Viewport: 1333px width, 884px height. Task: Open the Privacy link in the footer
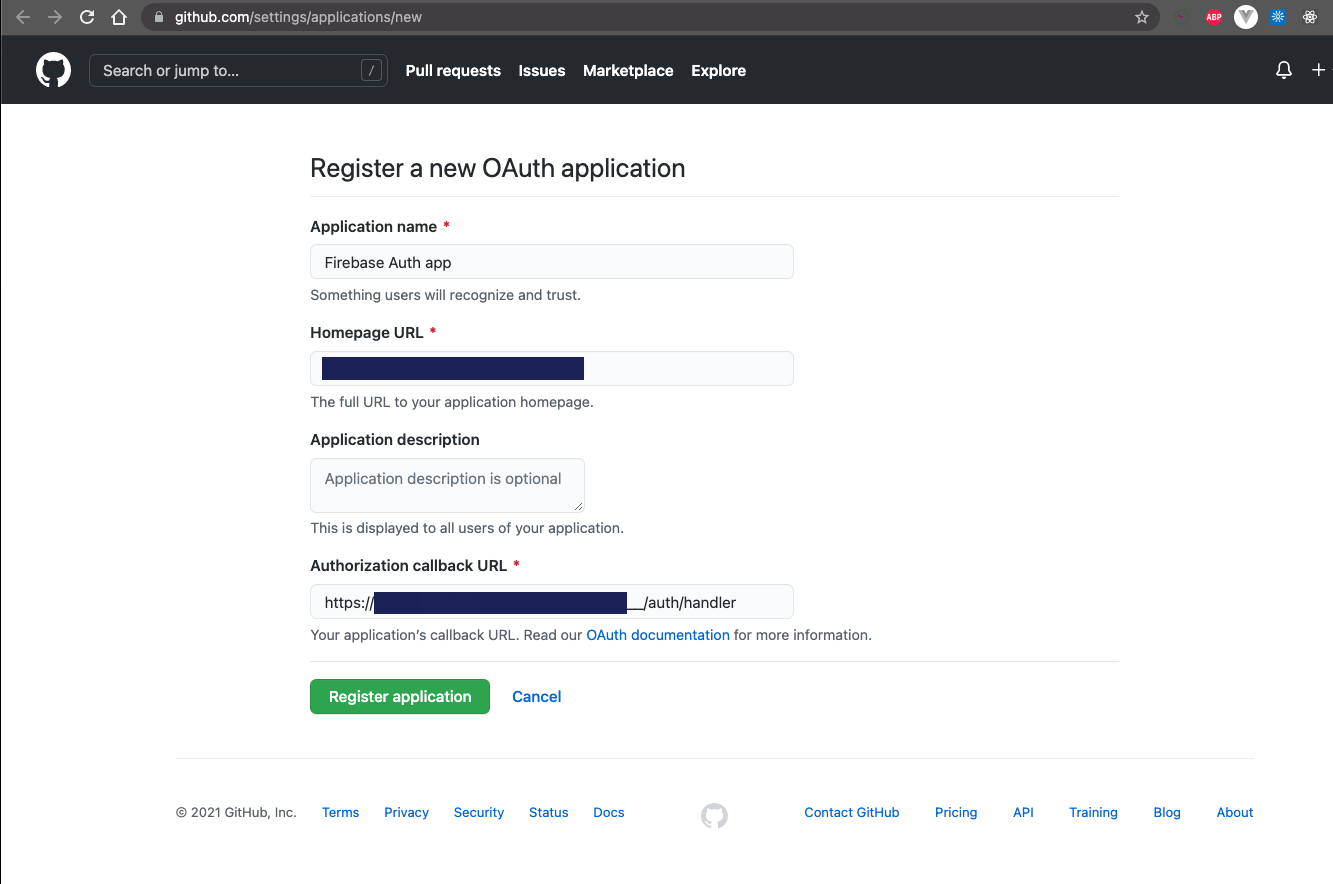[406, 813]
